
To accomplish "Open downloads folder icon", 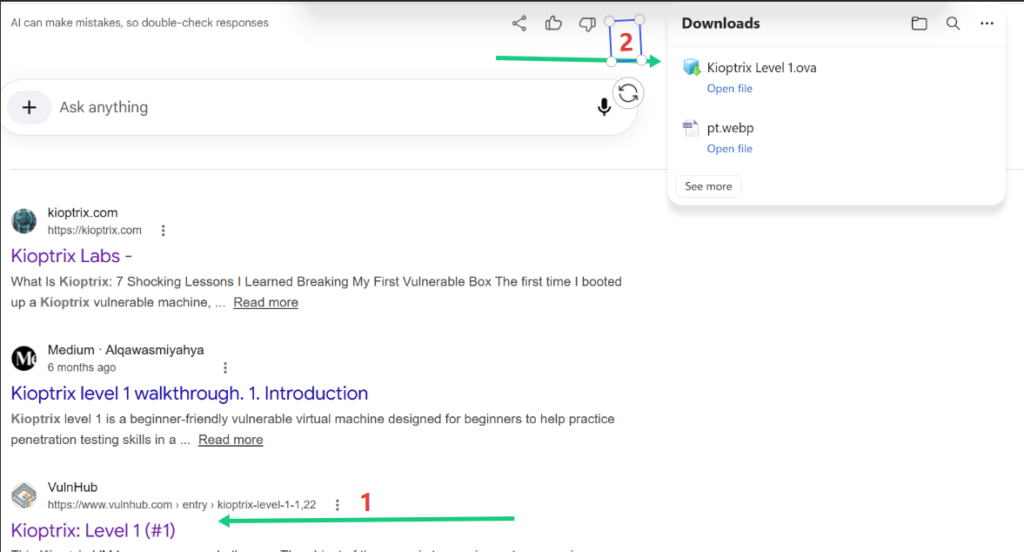I will tap(919, 24).
